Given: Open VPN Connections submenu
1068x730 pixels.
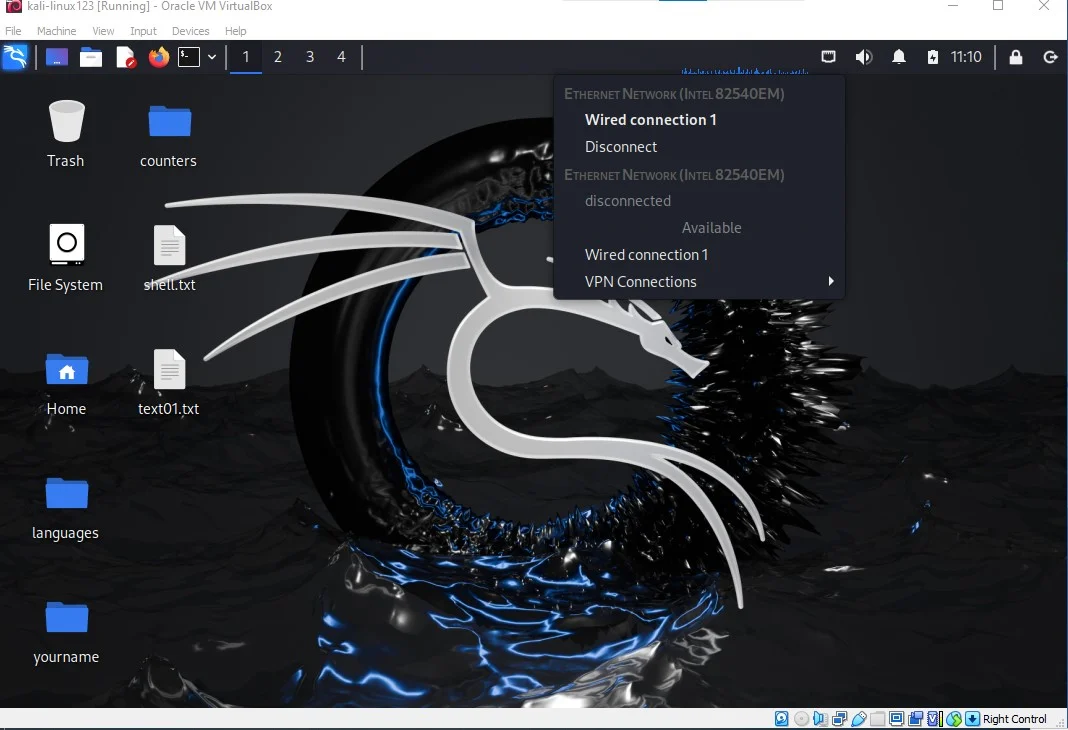Looking at the screenshot, I should (700, 282).
